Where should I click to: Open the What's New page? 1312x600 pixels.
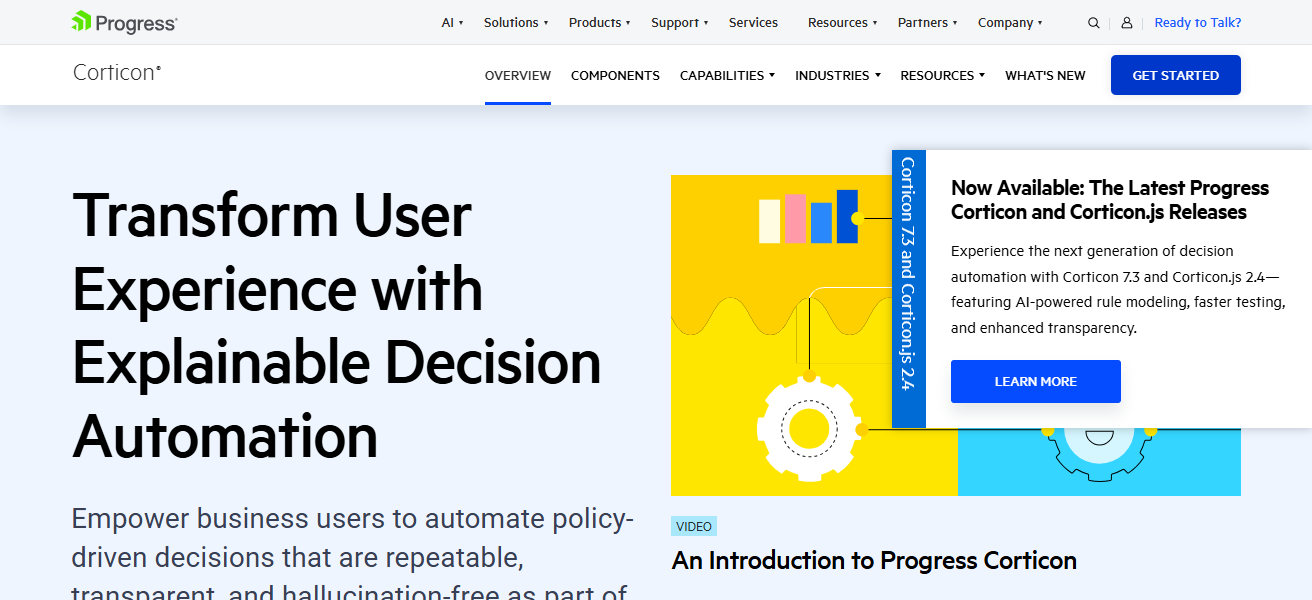click(1045, 76)
